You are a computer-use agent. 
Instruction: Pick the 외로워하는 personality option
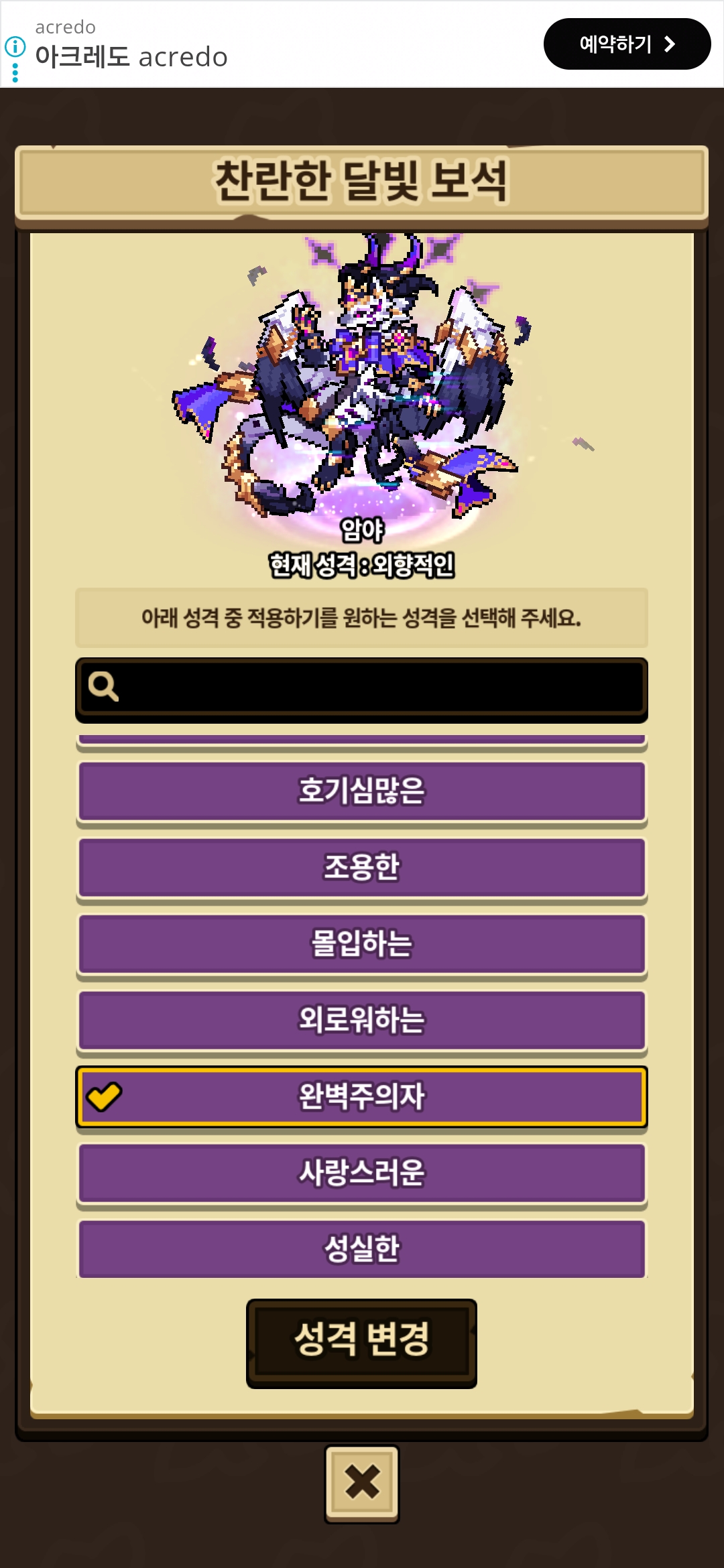(362, 1021)
